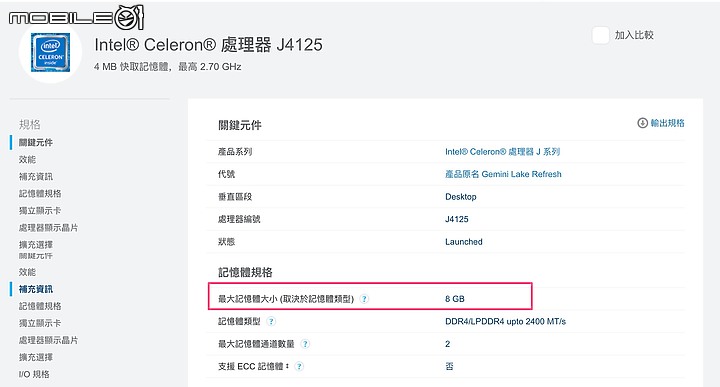Show help tooltip for 最大記憶體通道數量

(x=305, y=344)
